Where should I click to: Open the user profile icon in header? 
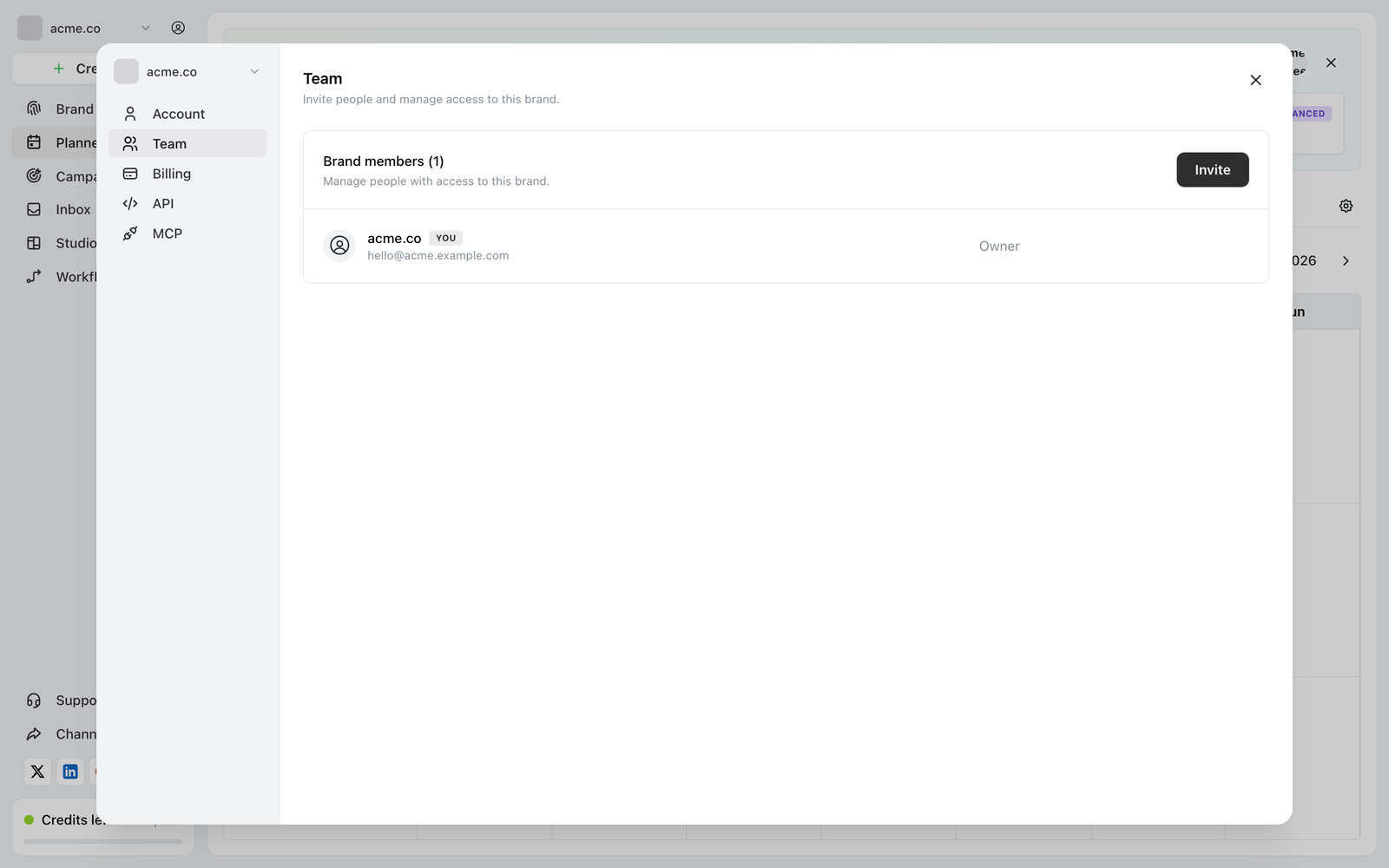click(x=178, y=28)
